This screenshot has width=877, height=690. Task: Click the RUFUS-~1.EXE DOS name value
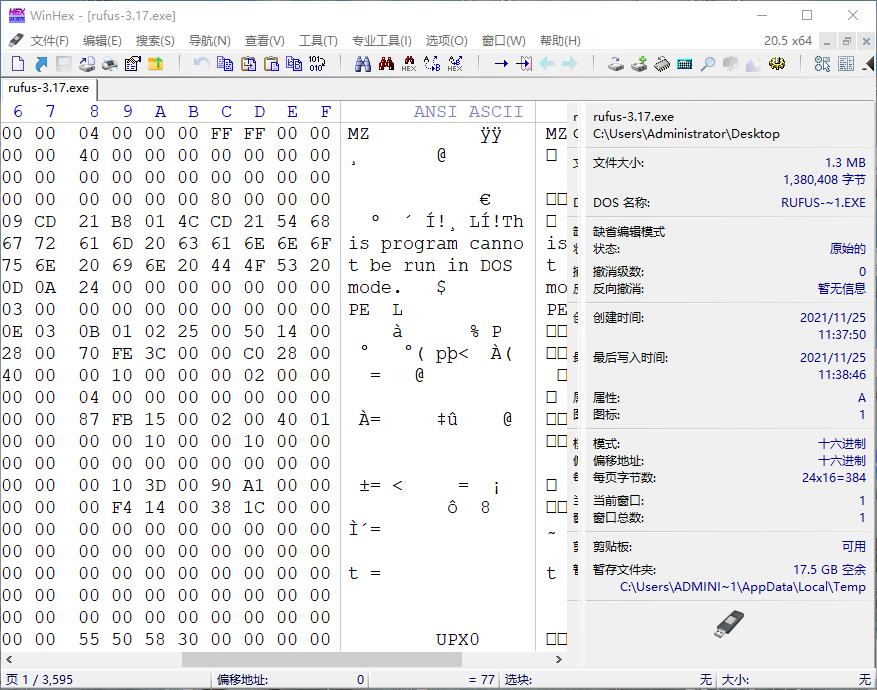pyautogui.click(x=823, y=202)
